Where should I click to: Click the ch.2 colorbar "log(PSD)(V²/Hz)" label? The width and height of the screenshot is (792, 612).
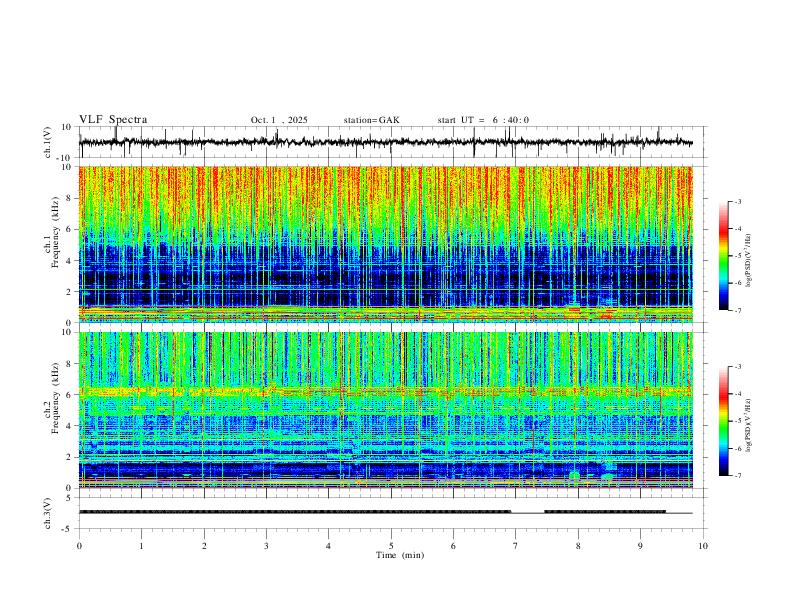coord(748,425)
